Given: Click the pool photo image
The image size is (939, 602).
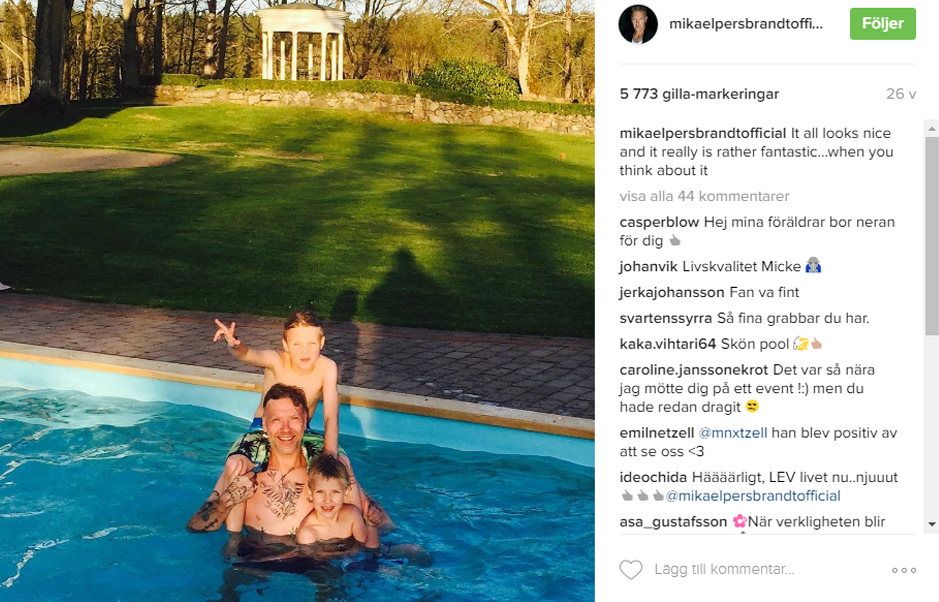Looking at the screenshot, I should [297, 301].
